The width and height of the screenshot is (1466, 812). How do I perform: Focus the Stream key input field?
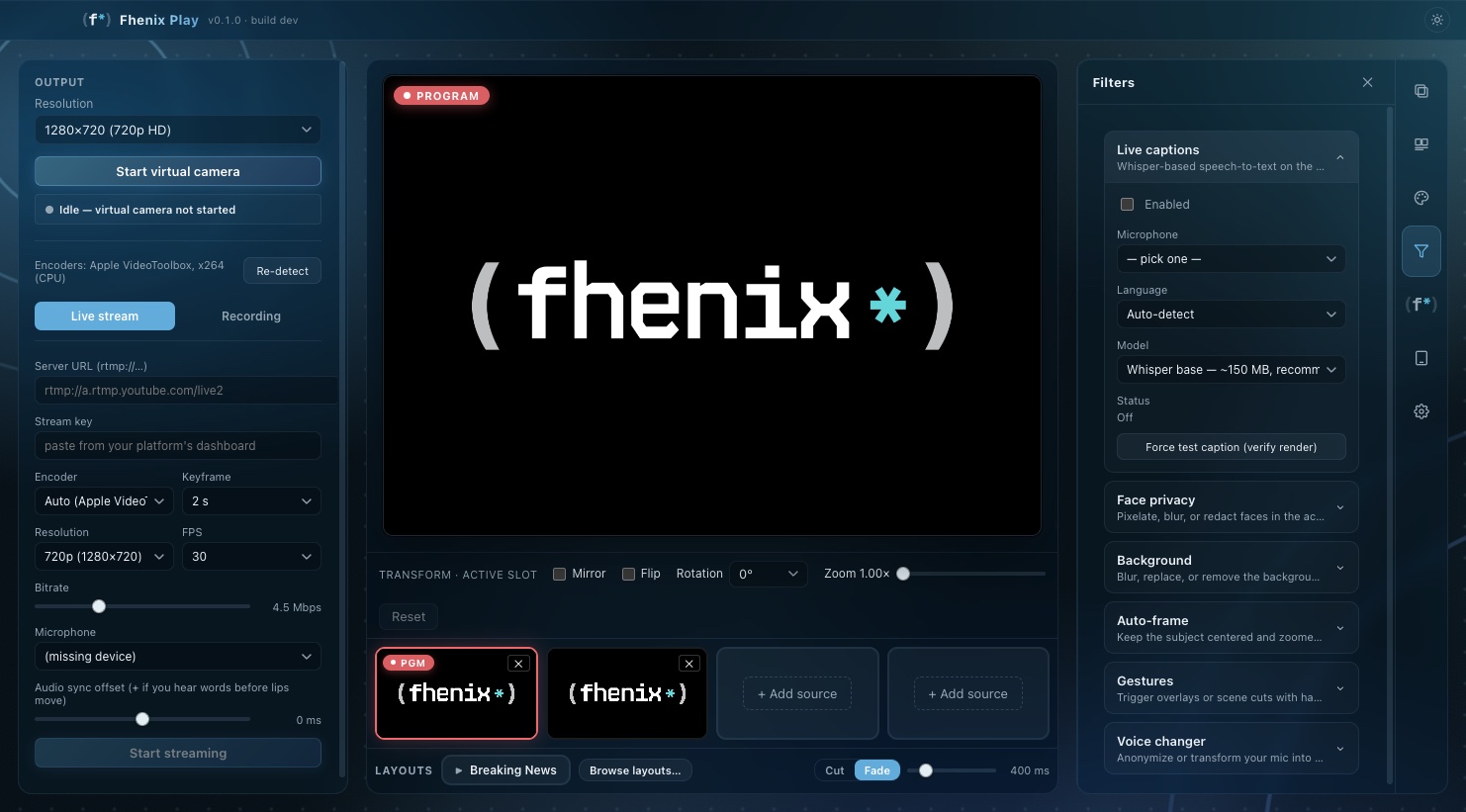[x=178, y=446]
